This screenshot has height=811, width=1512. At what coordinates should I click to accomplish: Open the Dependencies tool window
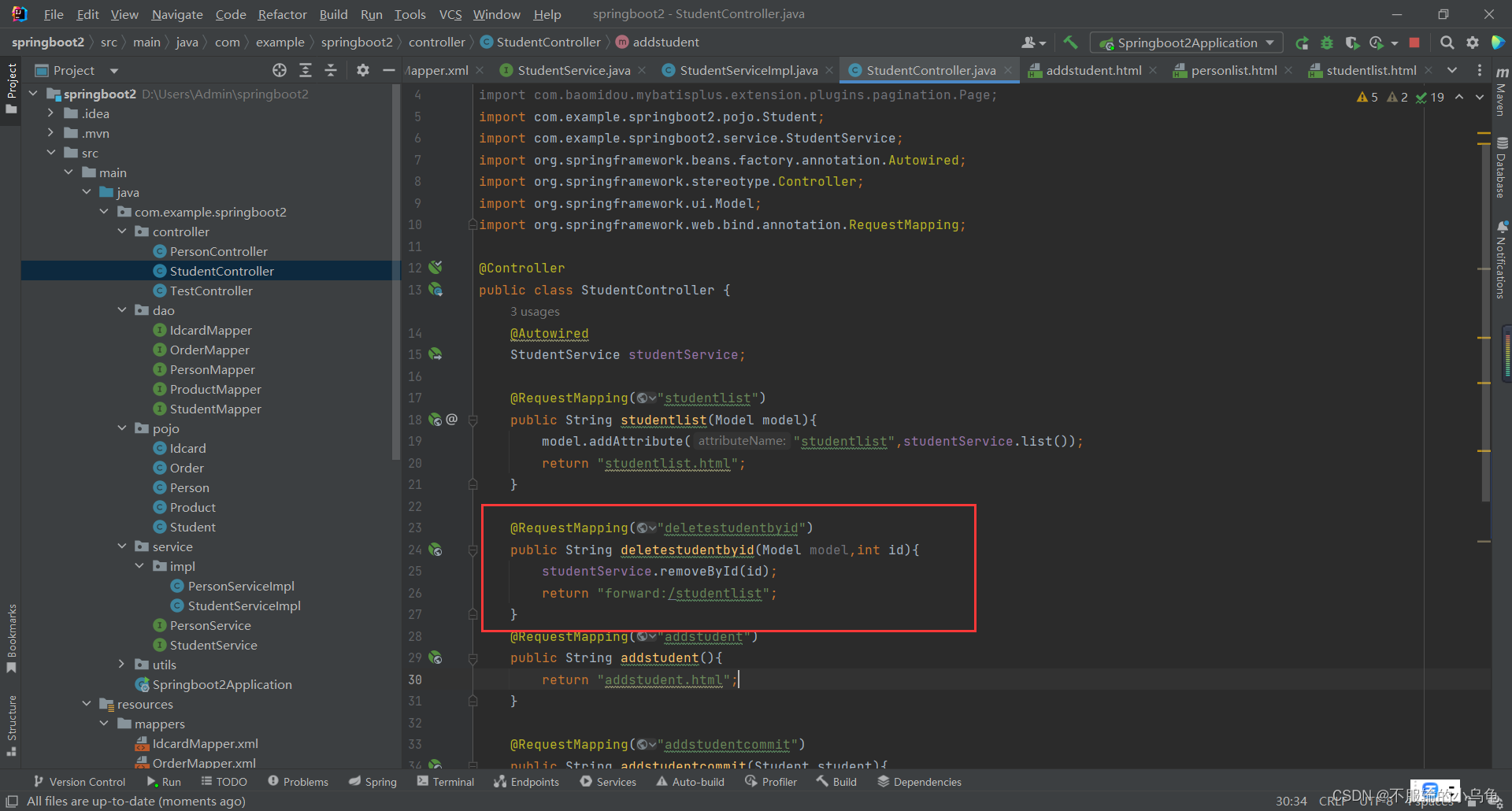click(919, 782)
